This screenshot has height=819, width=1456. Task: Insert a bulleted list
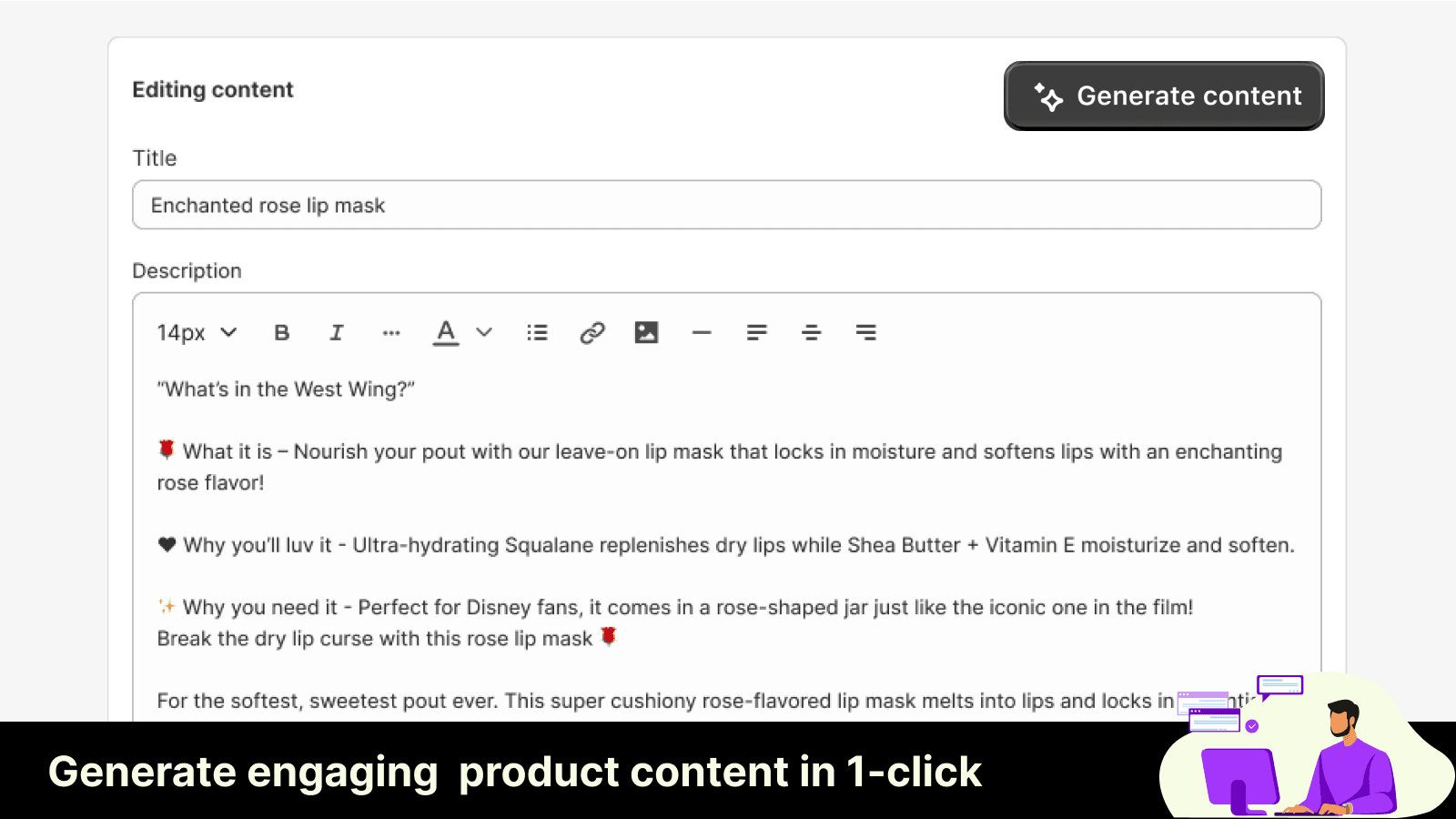(538, 333)
